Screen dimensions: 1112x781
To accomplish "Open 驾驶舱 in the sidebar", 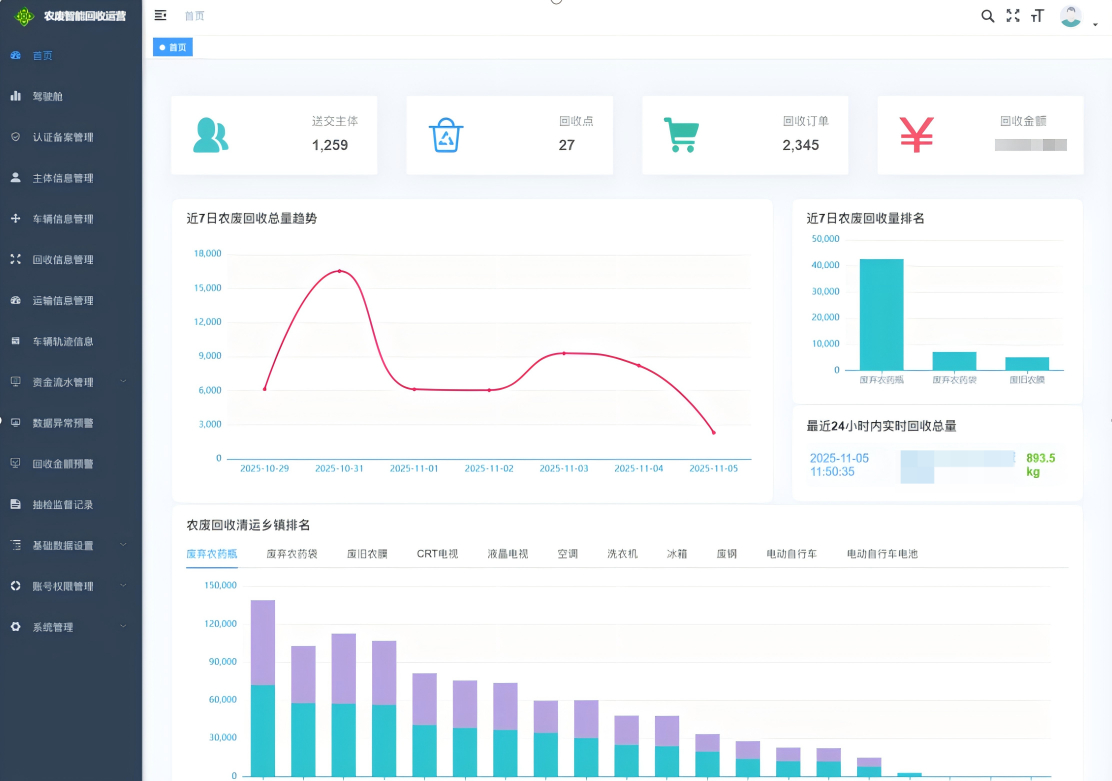I will point(48,97).
